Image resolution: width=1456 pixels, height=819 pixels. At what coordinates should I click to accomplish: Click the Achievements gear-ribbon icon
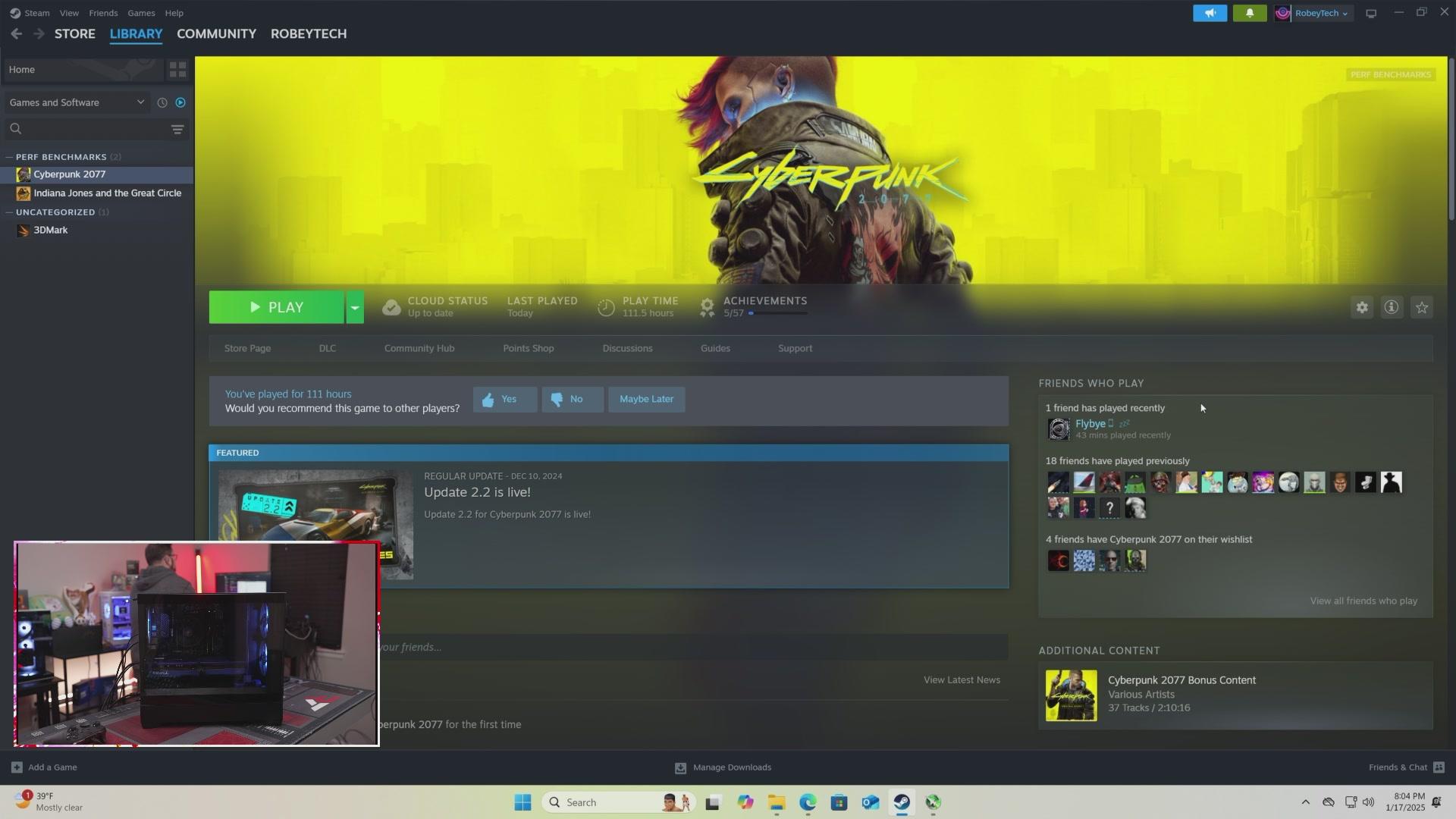(x=706, y=307)
